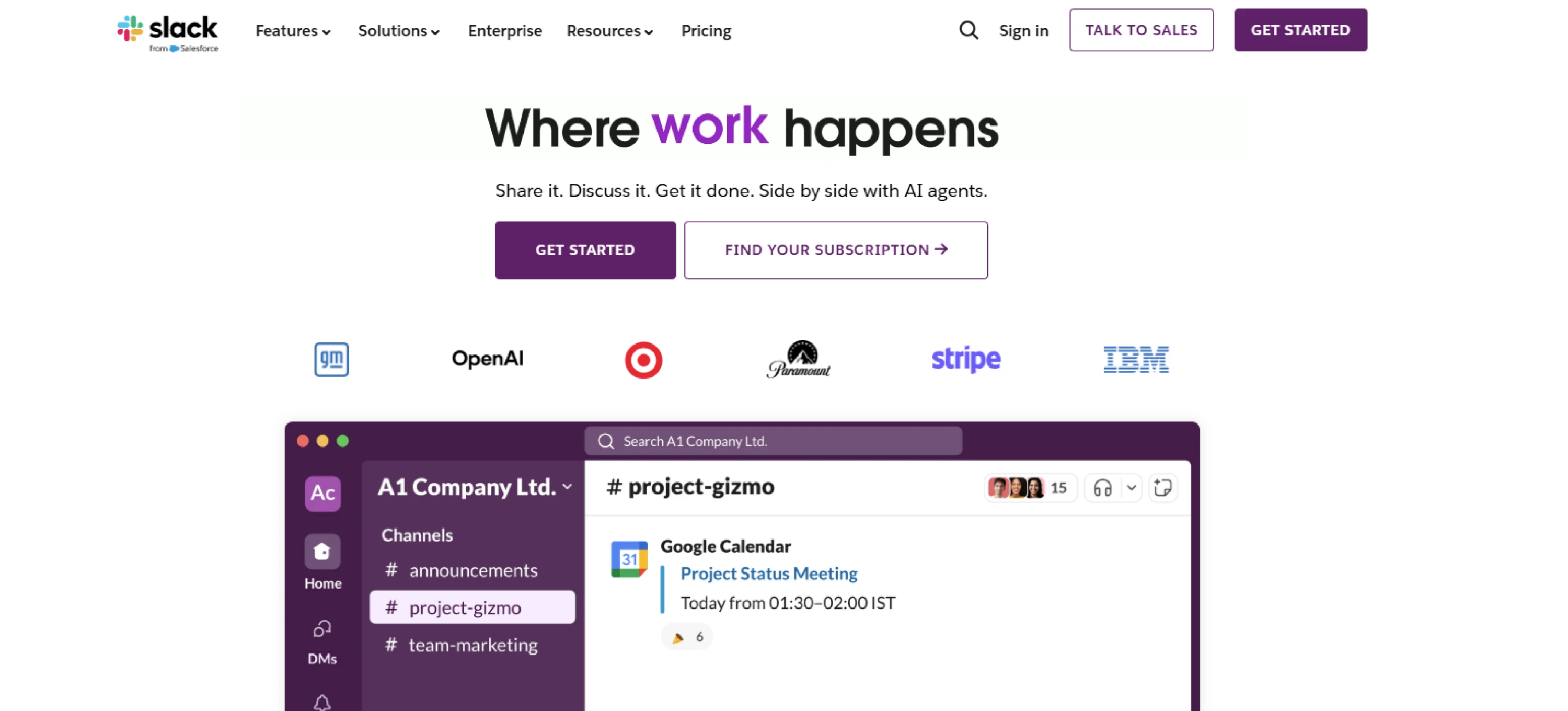The width and height of the screenshot is (1568, 711).
Task: Select the Ac workspace avatar in the sidebar
Action: (322, 494)
